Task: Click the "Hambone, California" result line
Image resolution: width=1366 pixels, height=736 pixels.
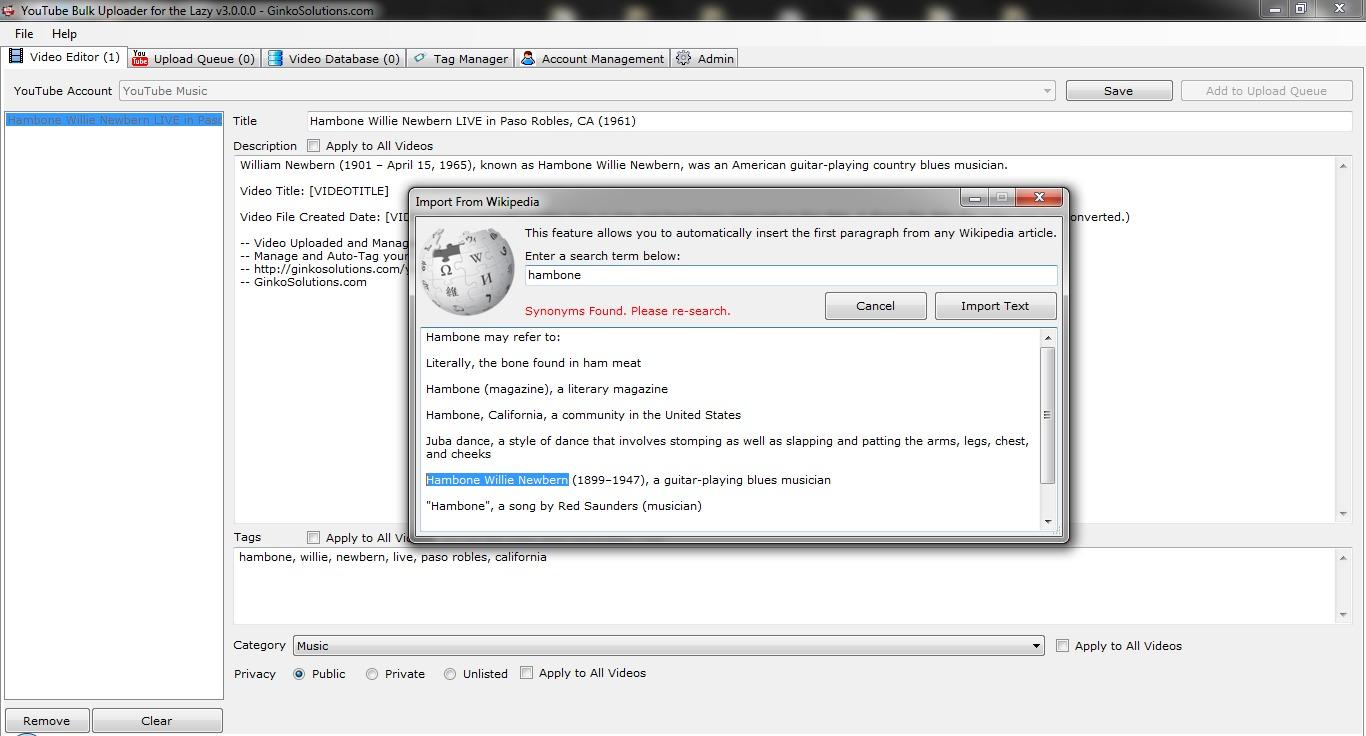Action: (583, 415)
